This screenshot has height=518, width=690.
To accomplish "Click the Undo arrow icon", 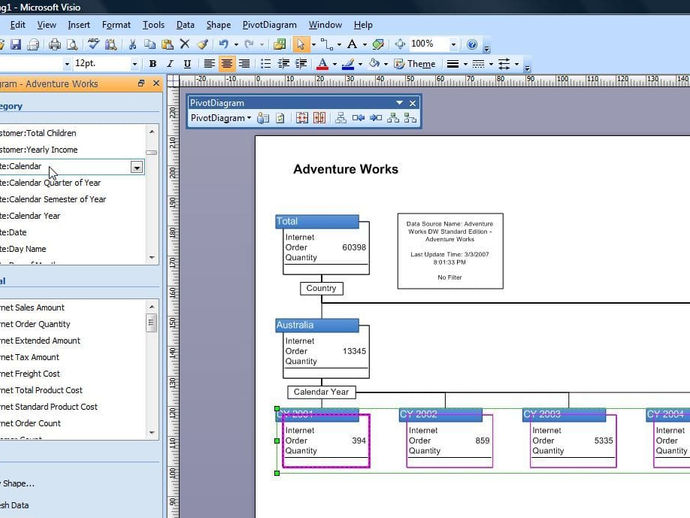I will [x=224, y=44].
